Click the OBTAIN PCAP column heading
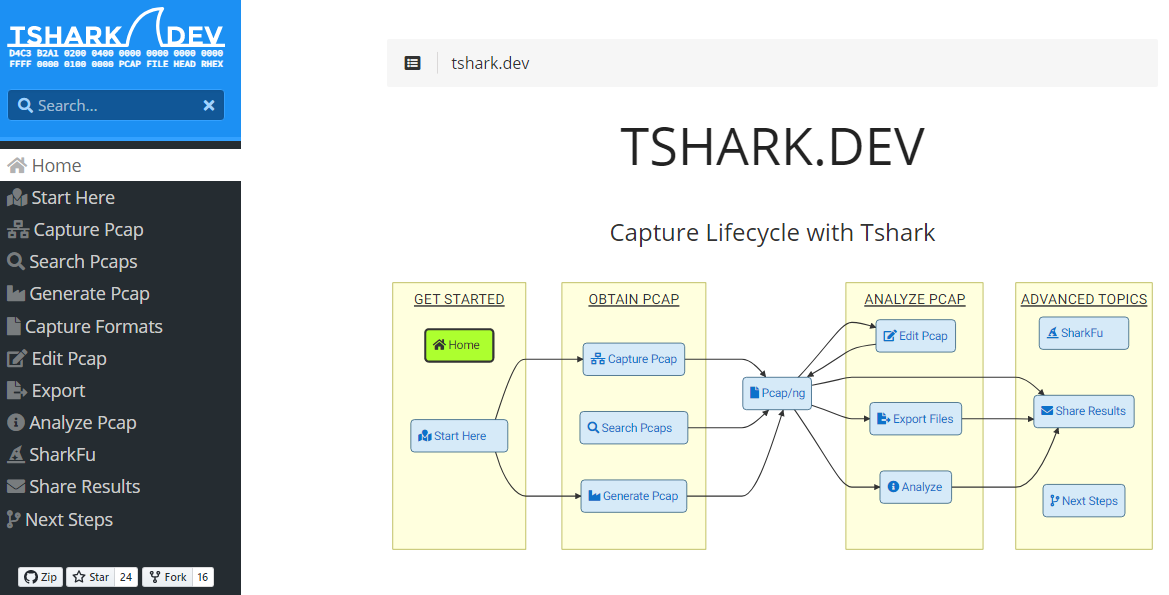This screenshot has width=1169, height=595. point(634,300)
